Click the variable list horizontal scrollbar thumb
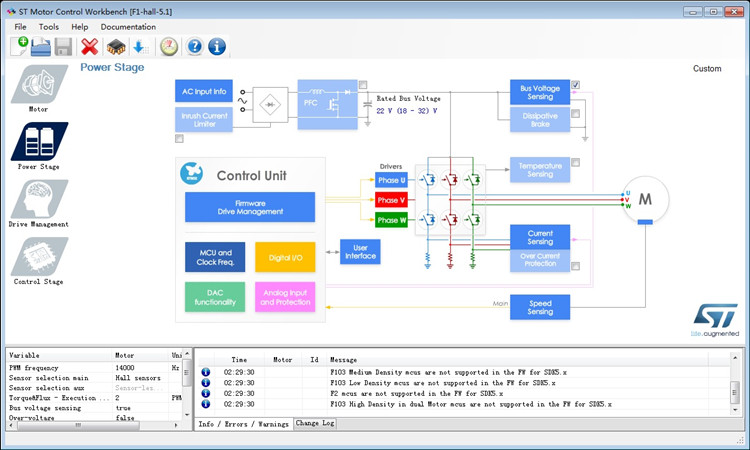Screen dimensions: 750x450 (x=78, y=425)
